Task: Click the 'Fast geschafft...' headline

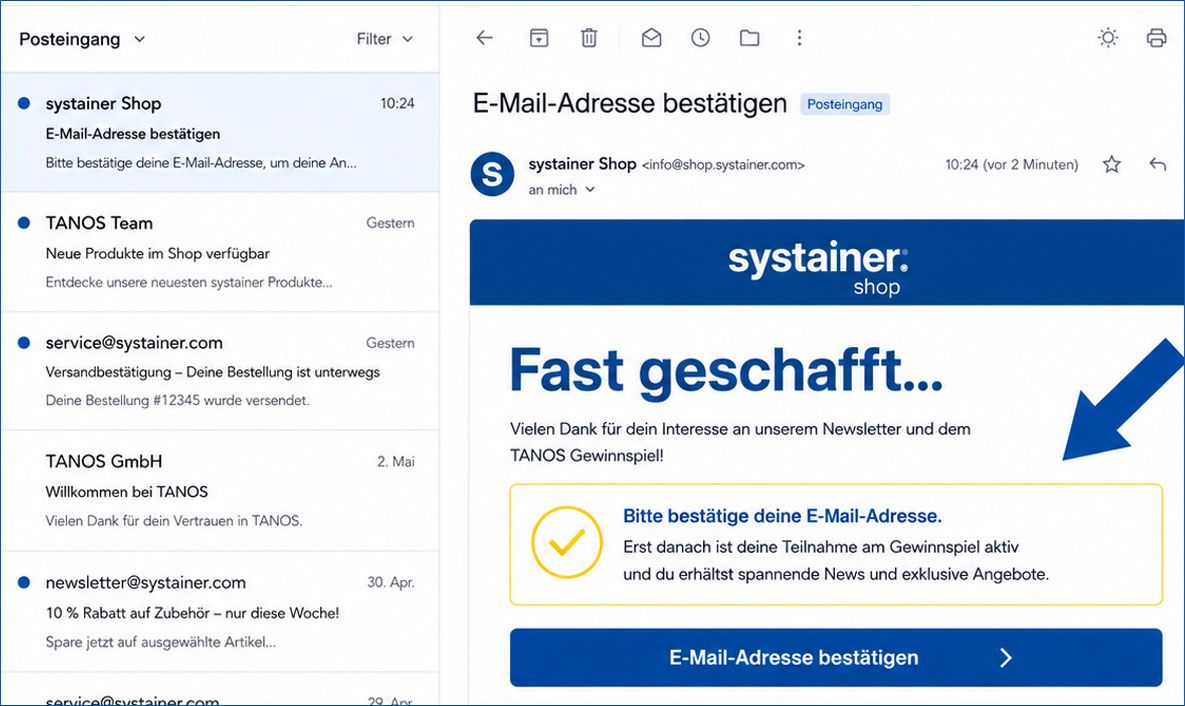Action: point(726,370)
